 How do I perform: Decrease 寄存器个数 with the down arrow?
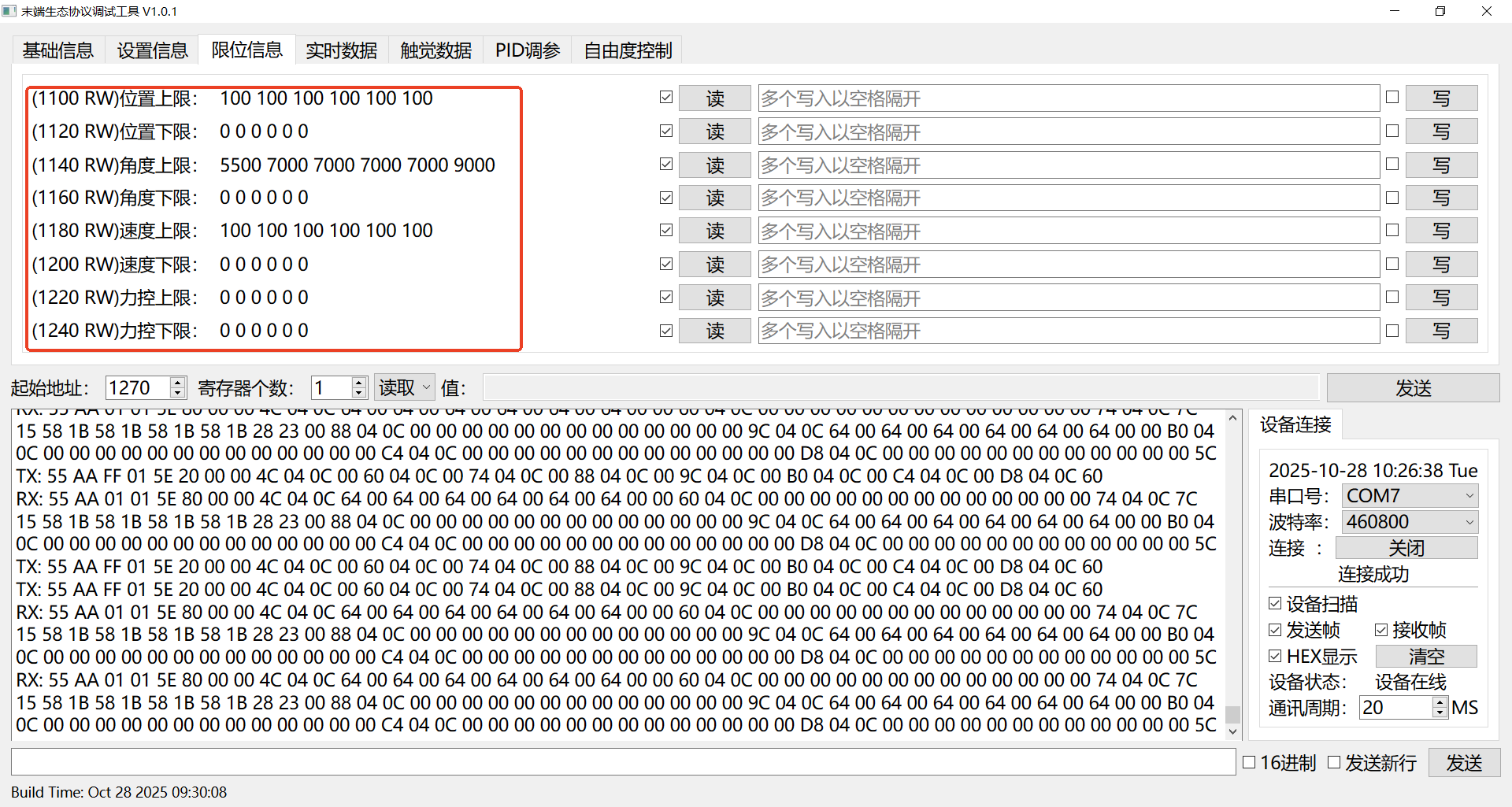pos(358,392)
